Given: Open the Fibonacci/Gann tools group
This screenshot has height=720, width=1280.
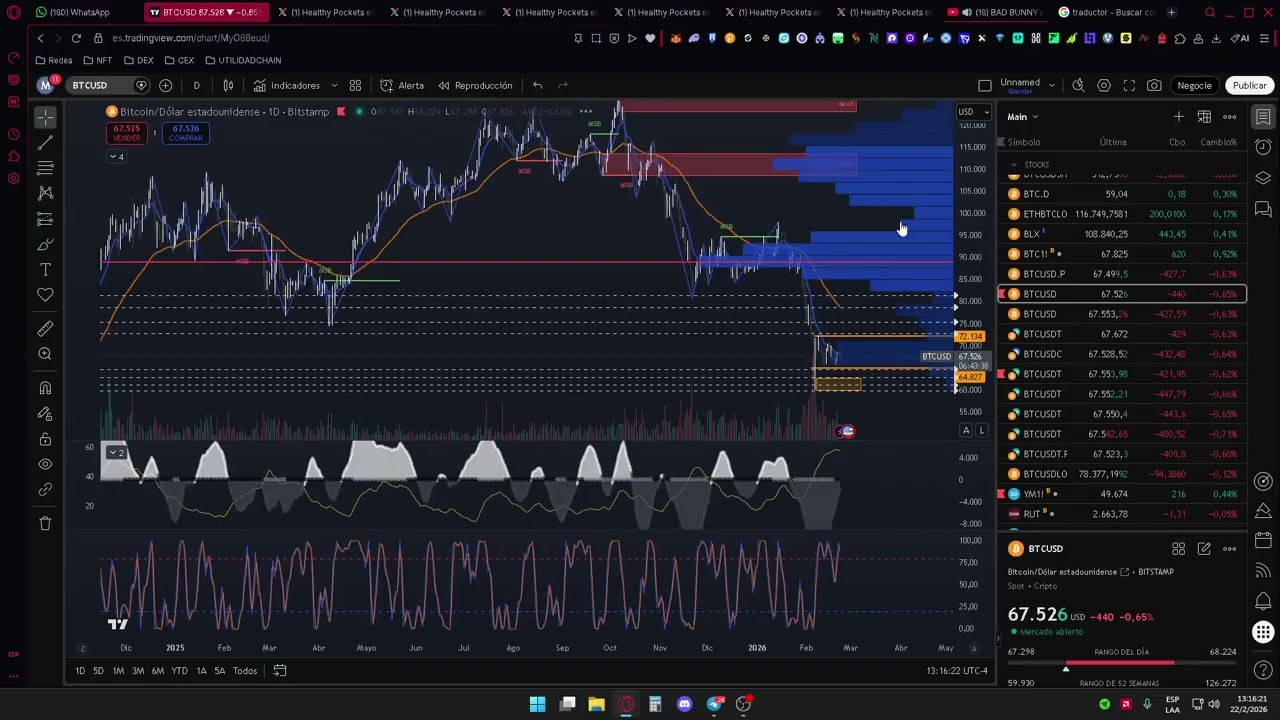Looking at the screenshot, I should 45,168.
